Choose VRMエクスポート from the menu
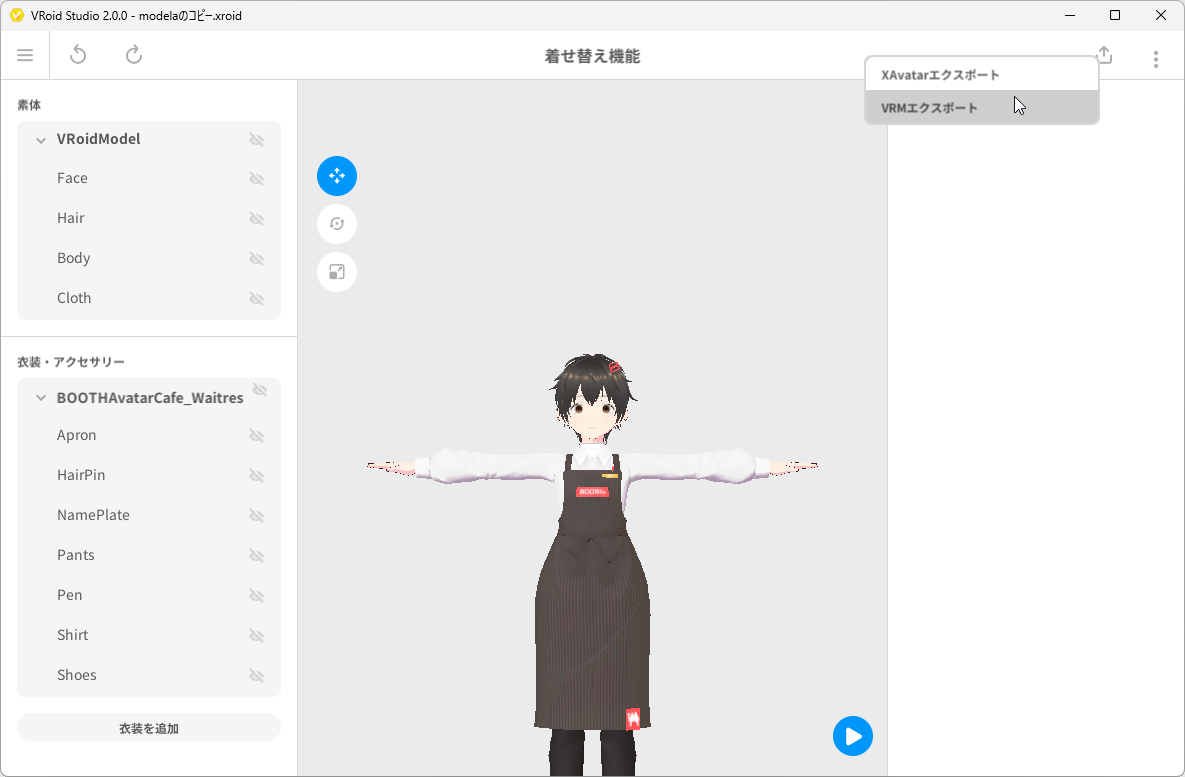The height and width of the screenshot is (777, 1185). click(x=982, y=107)
